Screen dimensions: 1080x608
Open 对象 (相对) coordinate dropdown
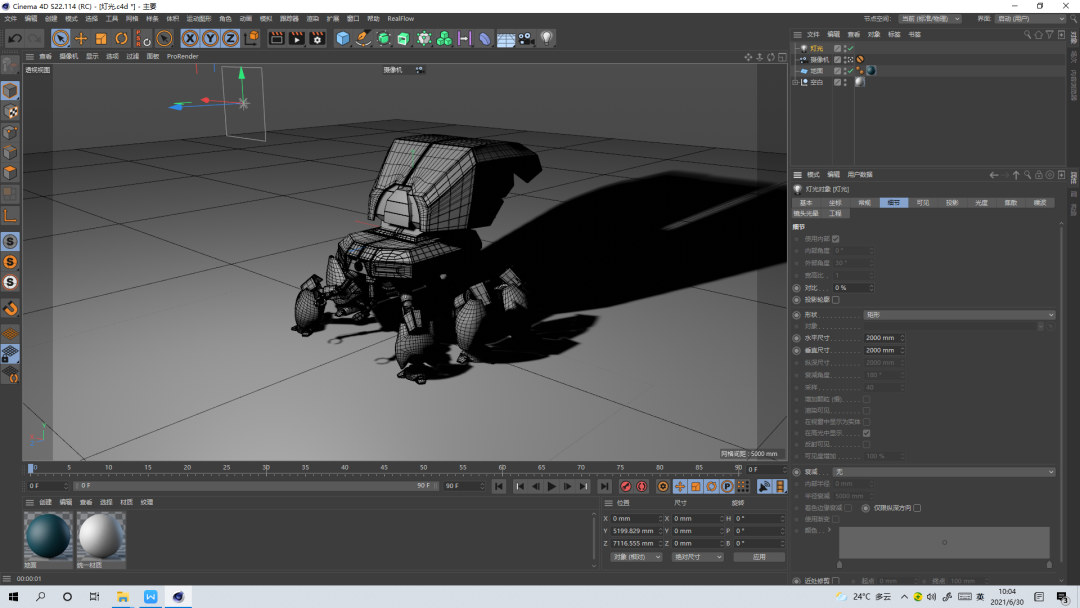click(x=636, y=557)
